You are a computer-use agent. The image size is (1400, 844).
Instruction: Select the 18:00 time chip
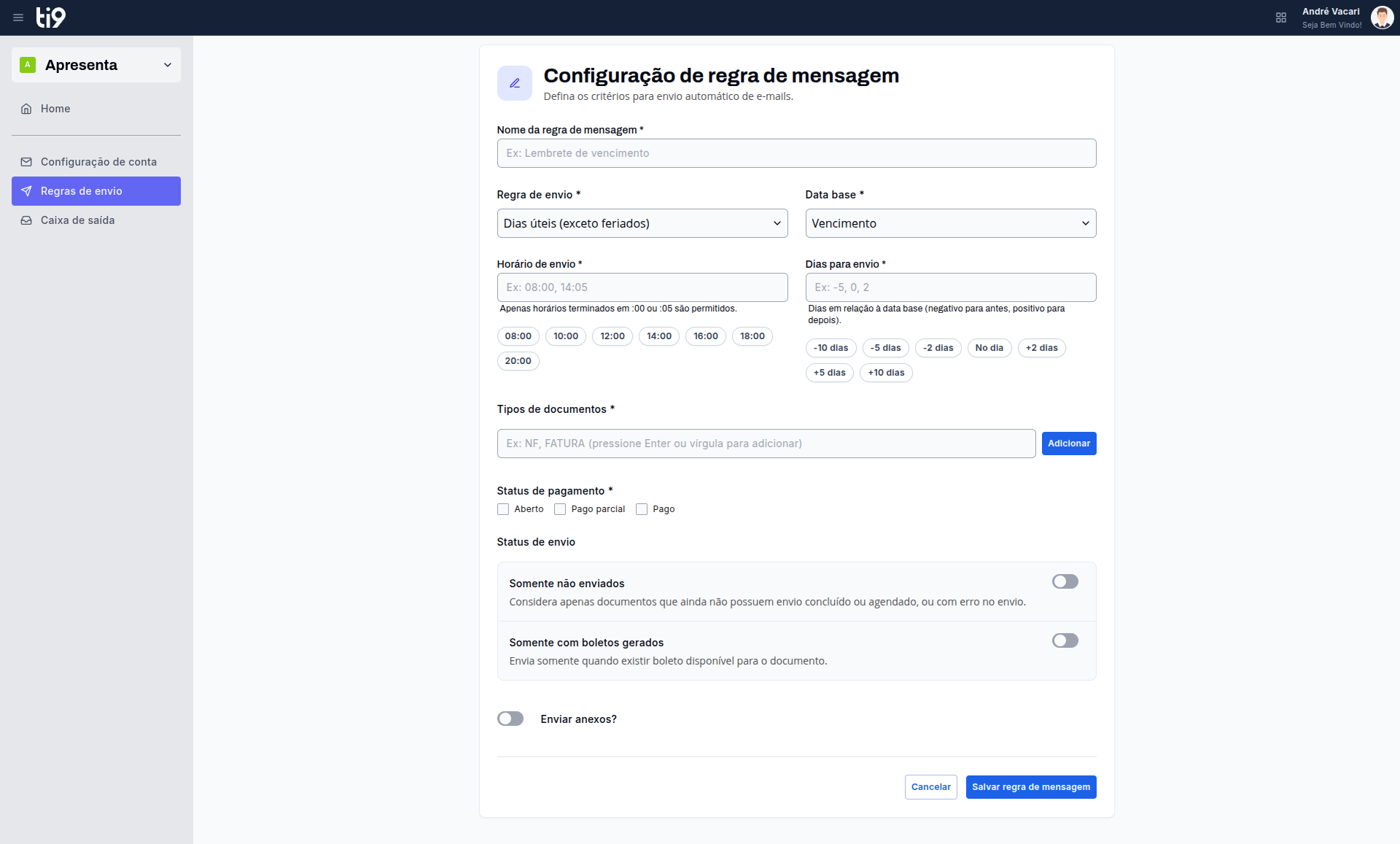(x=752, y=336)
